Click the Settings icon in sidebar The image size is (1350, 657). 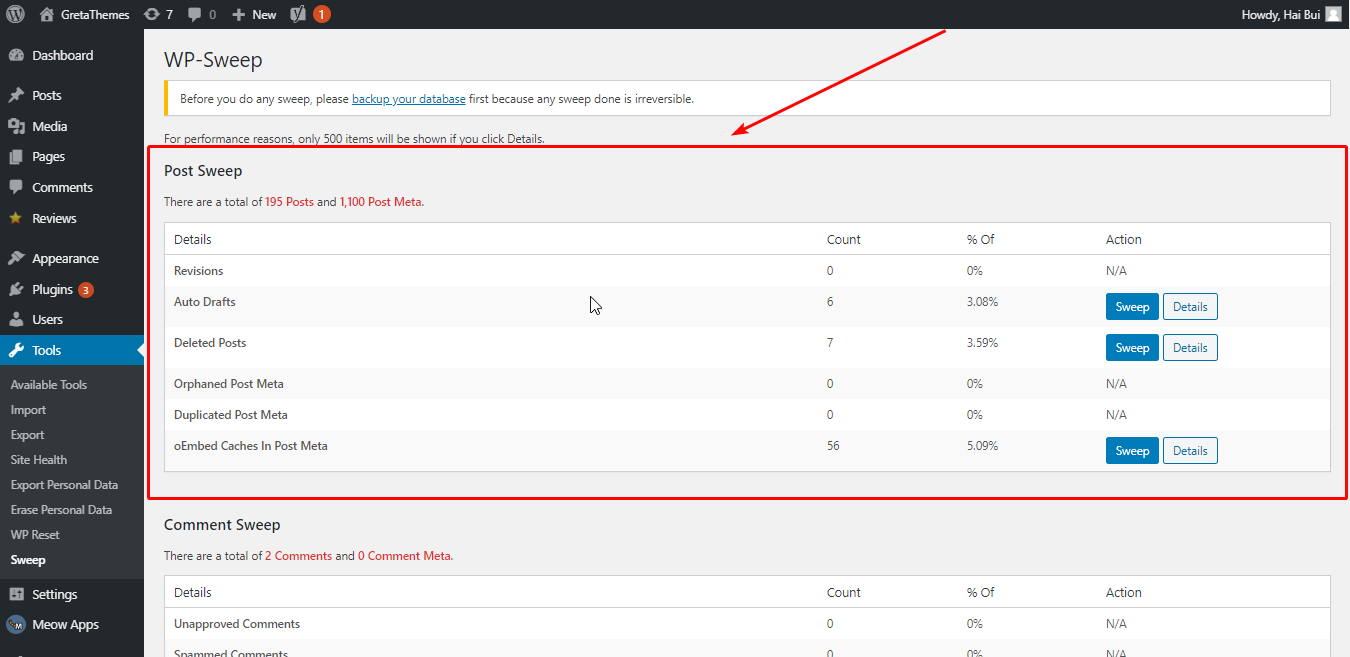[16, 594]
